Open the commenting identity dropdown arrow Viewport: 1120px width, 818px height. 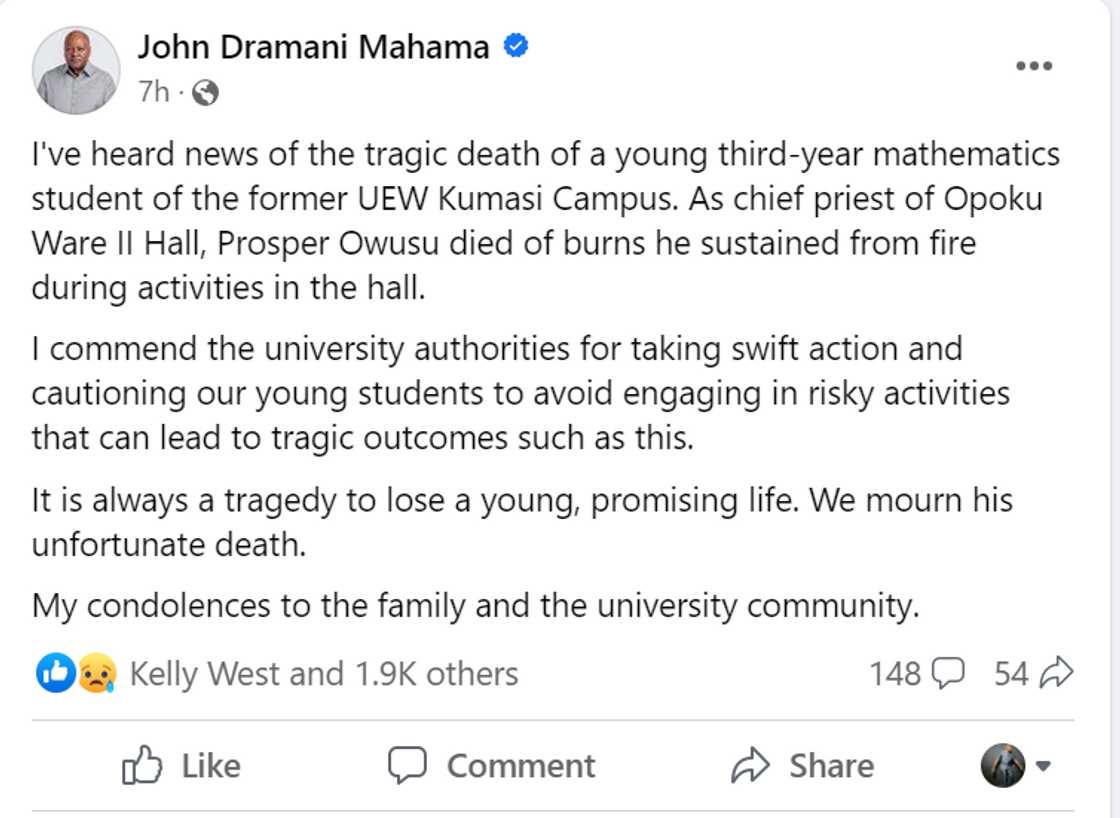tap(1043, 765)
